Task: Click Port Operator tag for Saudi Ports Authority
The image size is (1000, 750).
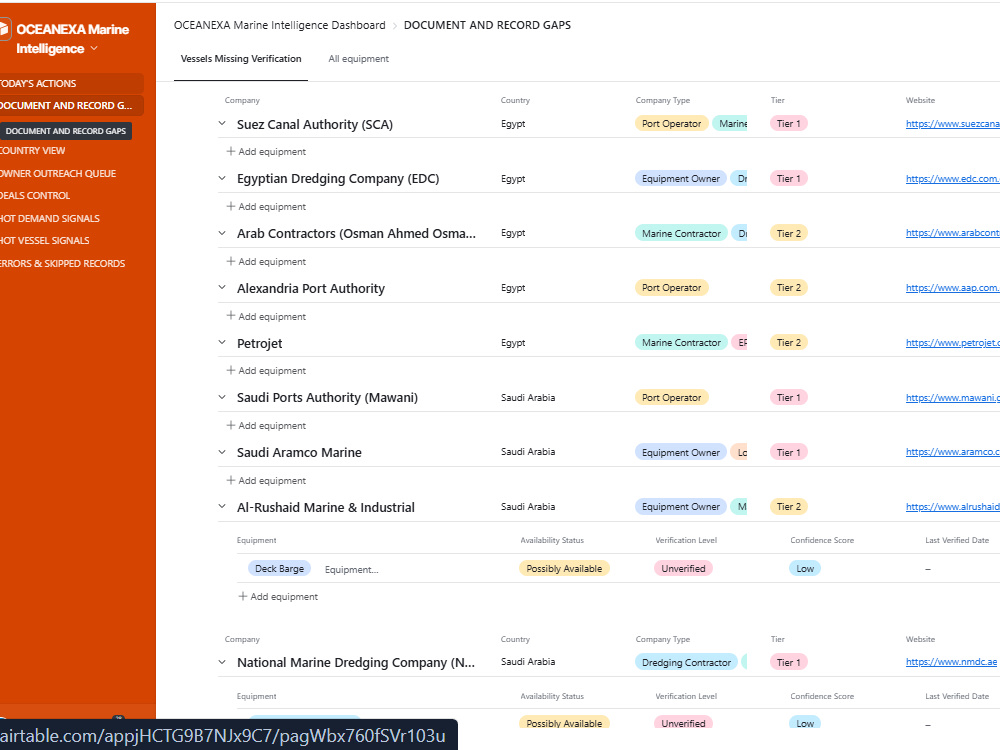Action: [672, 397]
